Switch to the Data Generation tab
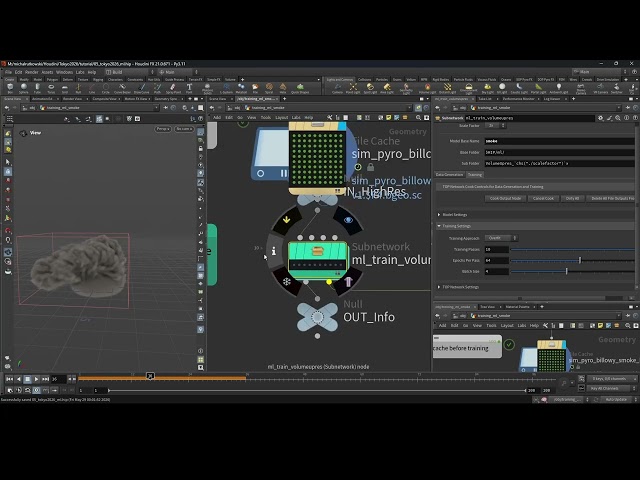This screenshot has width=640, height=480. pos(449,175)
